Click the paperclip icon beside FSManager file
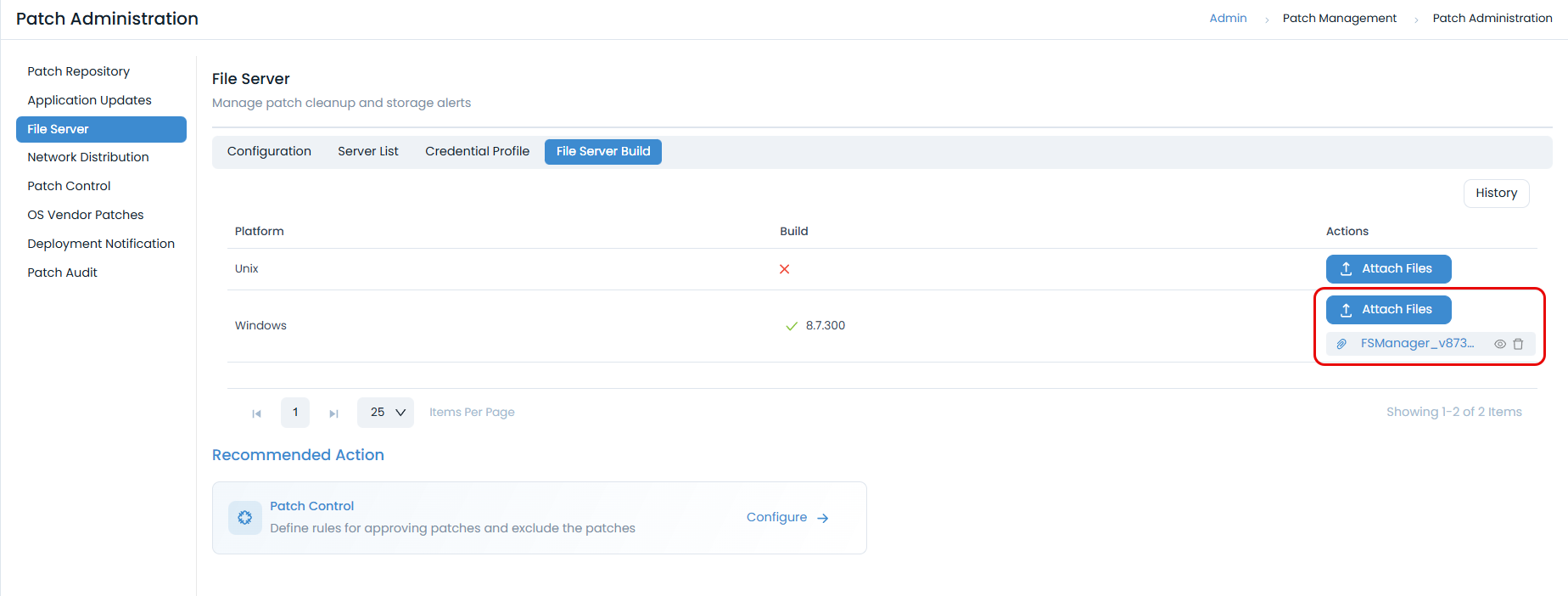This screenshot has width=1568, height=596. click(x=1341, y=344)
